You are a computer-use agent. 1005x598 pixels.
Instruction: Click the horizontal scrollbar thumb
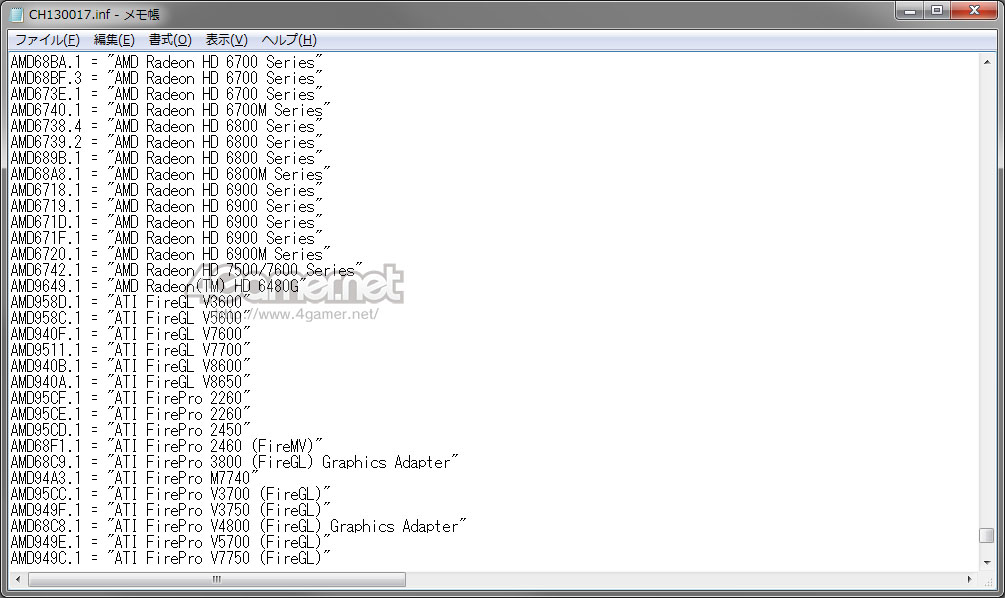point(217,579)
